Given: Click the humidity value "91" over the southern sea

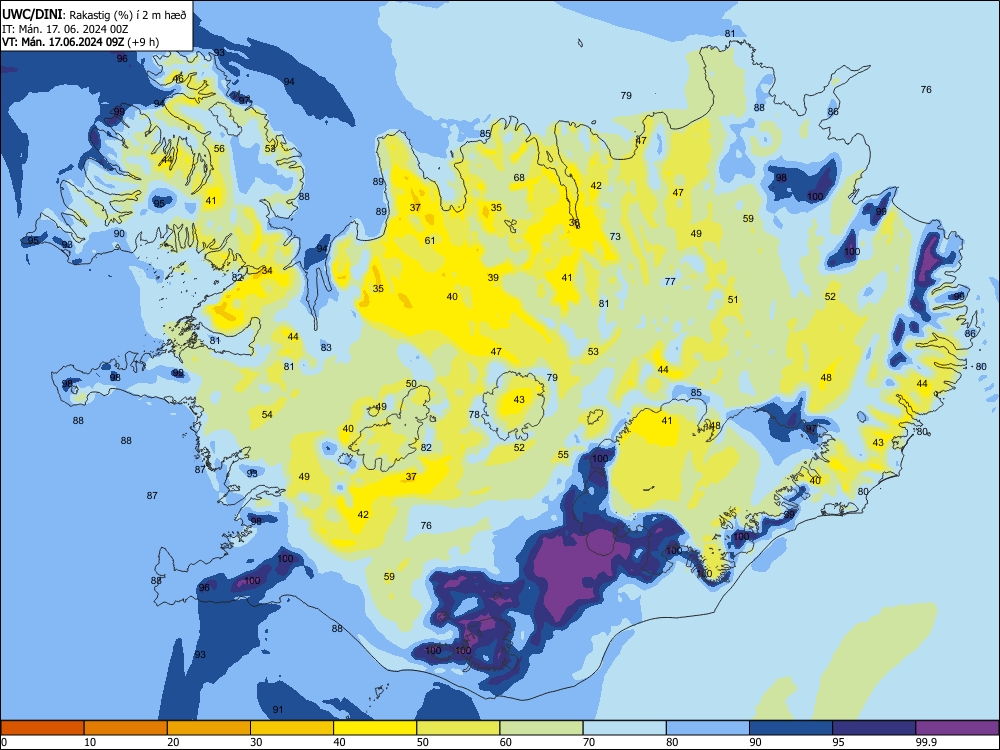Looking at the screenshot, I should pyautogui.click(x=278, y=709).
